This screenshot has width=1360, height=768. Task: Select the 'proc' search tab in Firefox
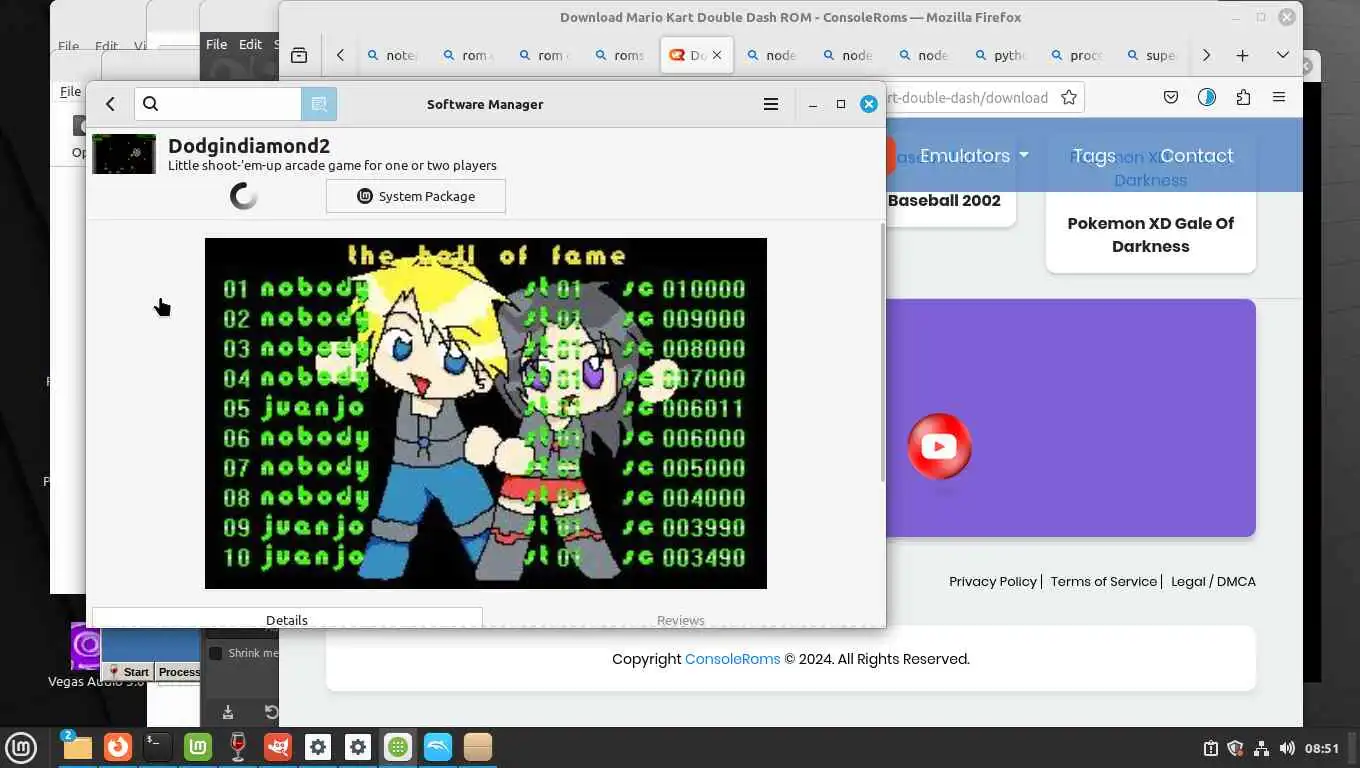(x=1076, y=55)
